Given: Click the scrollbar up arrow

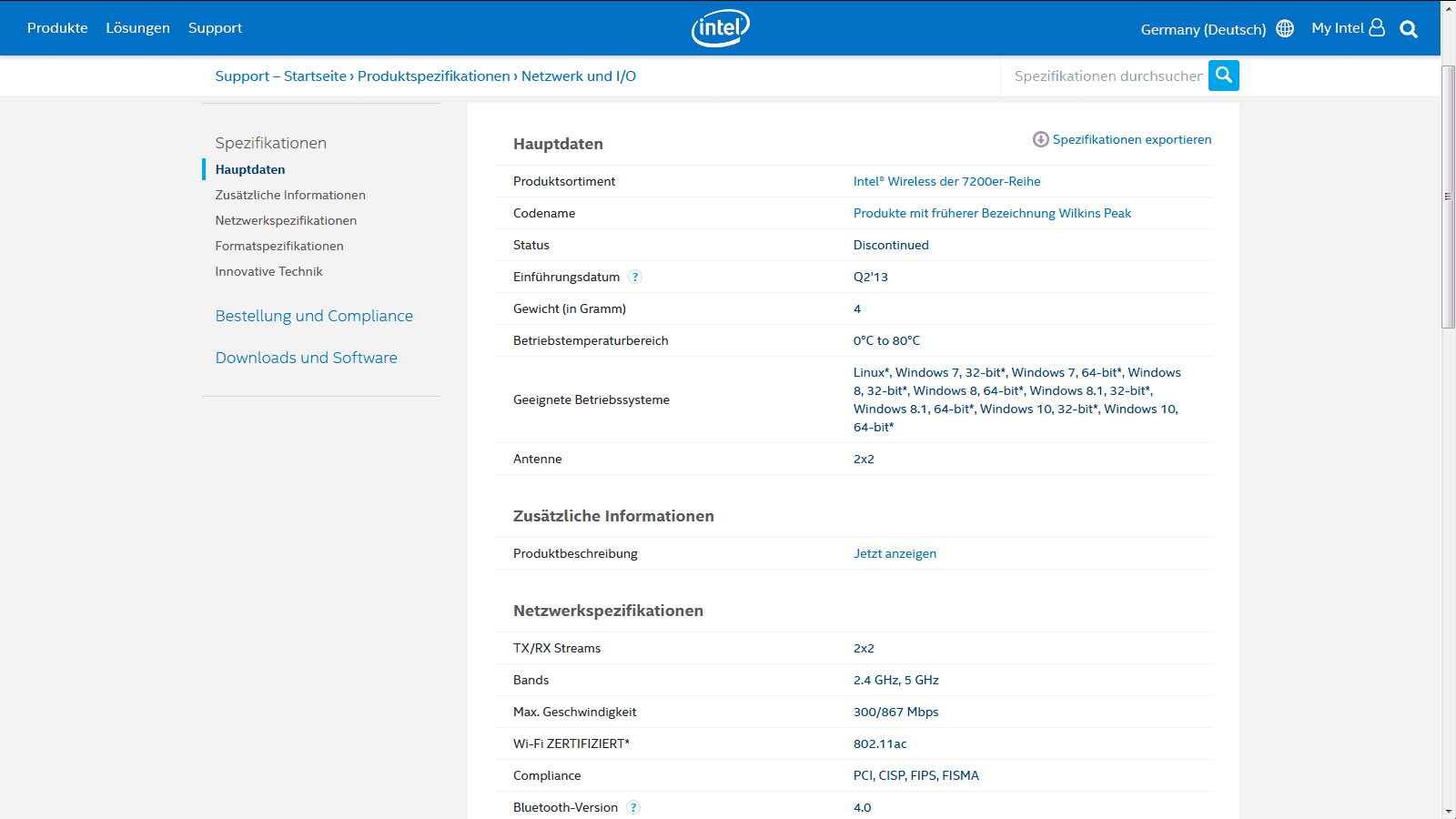Looking at the screenshot, I should pos(1448,7).
